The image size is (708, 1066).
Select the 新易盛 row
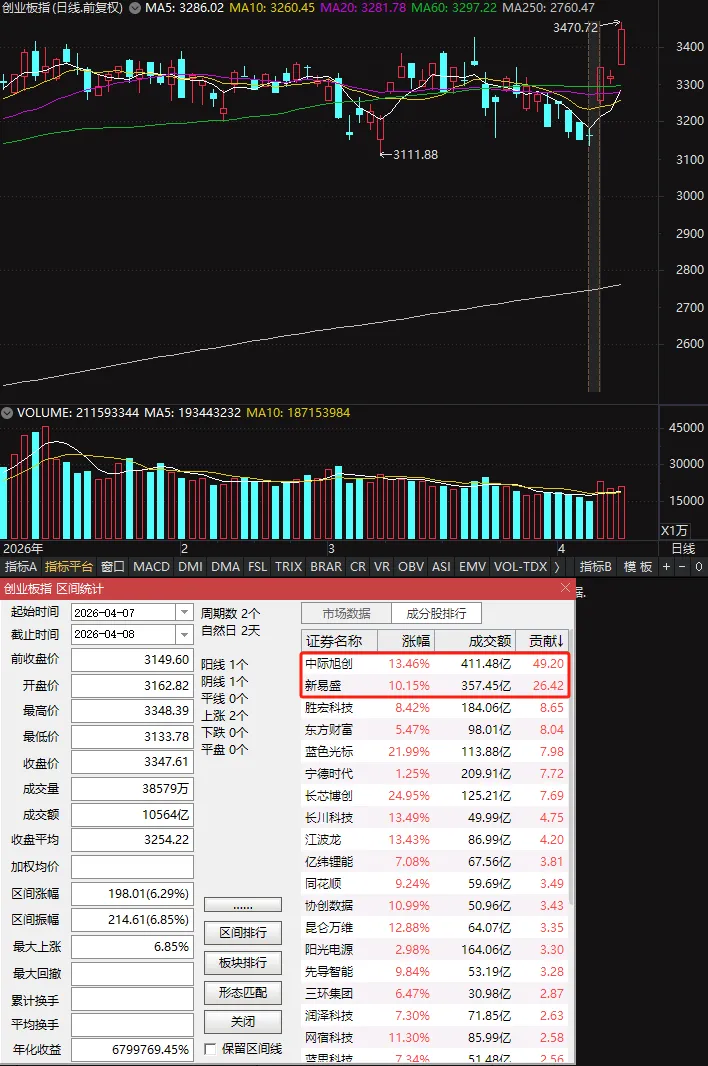[x=435, y=685]
